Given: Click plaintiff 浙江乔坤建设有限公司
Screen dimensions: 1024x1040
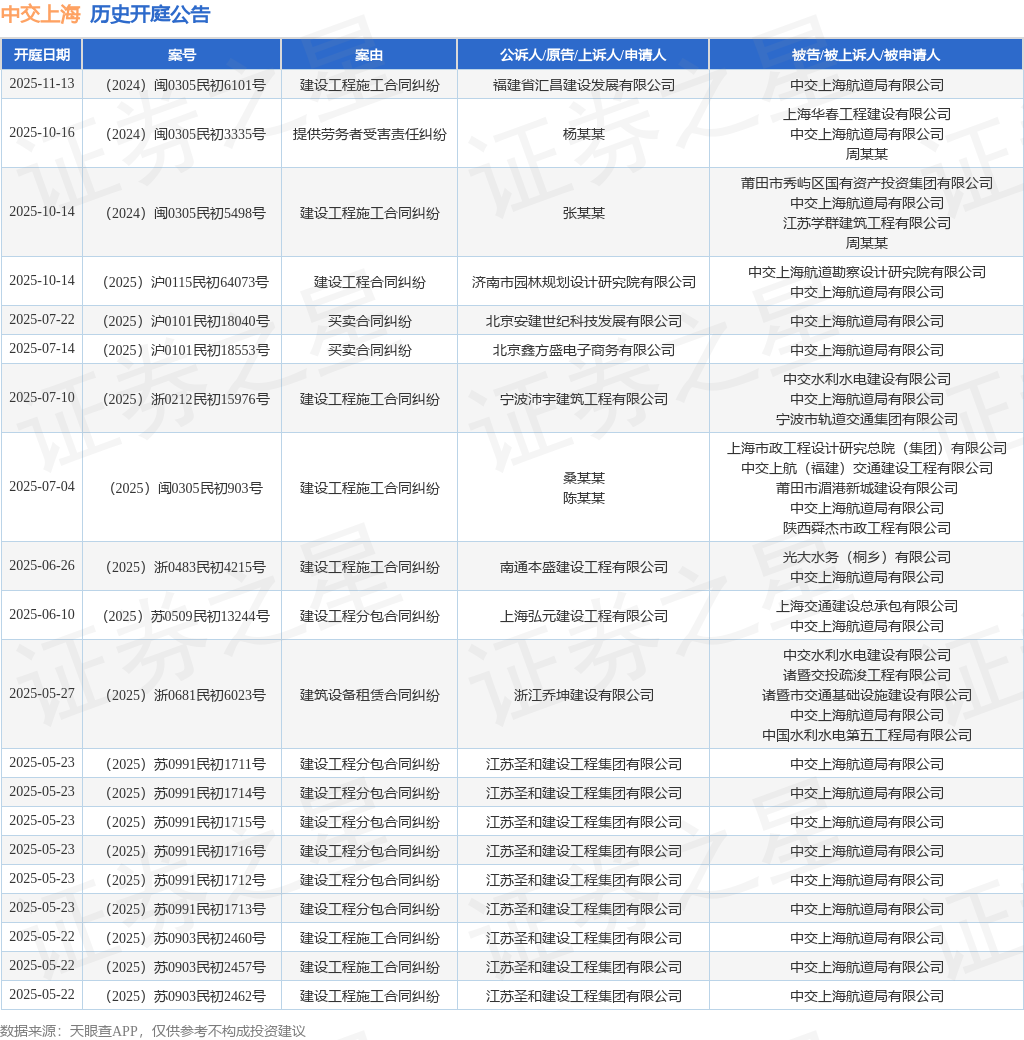Looking at the screenshot, I should pyautogui.click(x=584, y=695).
